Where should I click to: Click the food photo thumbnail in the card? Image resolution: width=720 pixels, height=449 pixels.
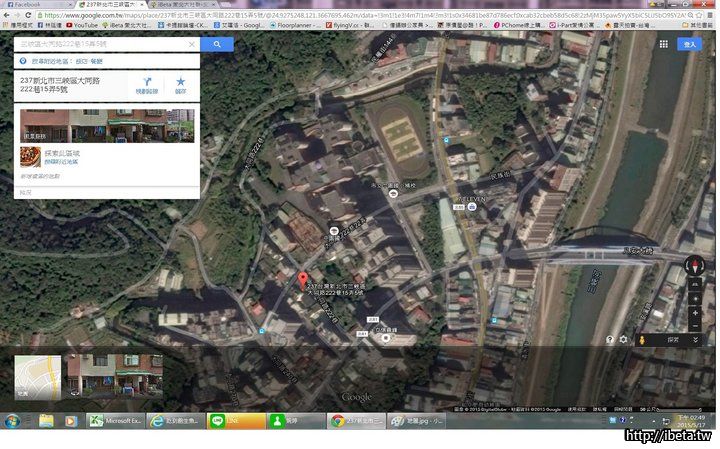tap(30, 157)
